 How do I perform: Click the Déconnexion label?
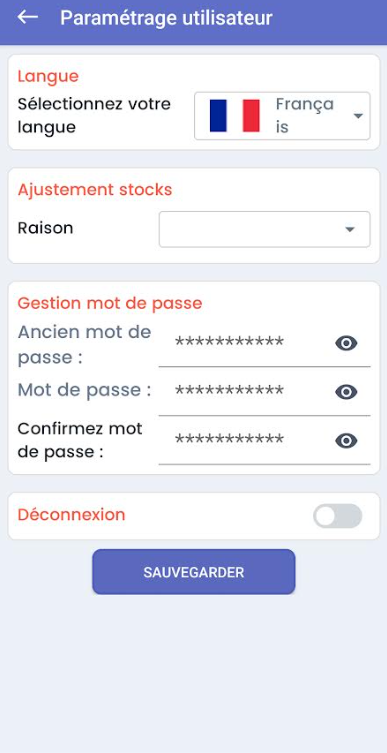click(72, 515)
